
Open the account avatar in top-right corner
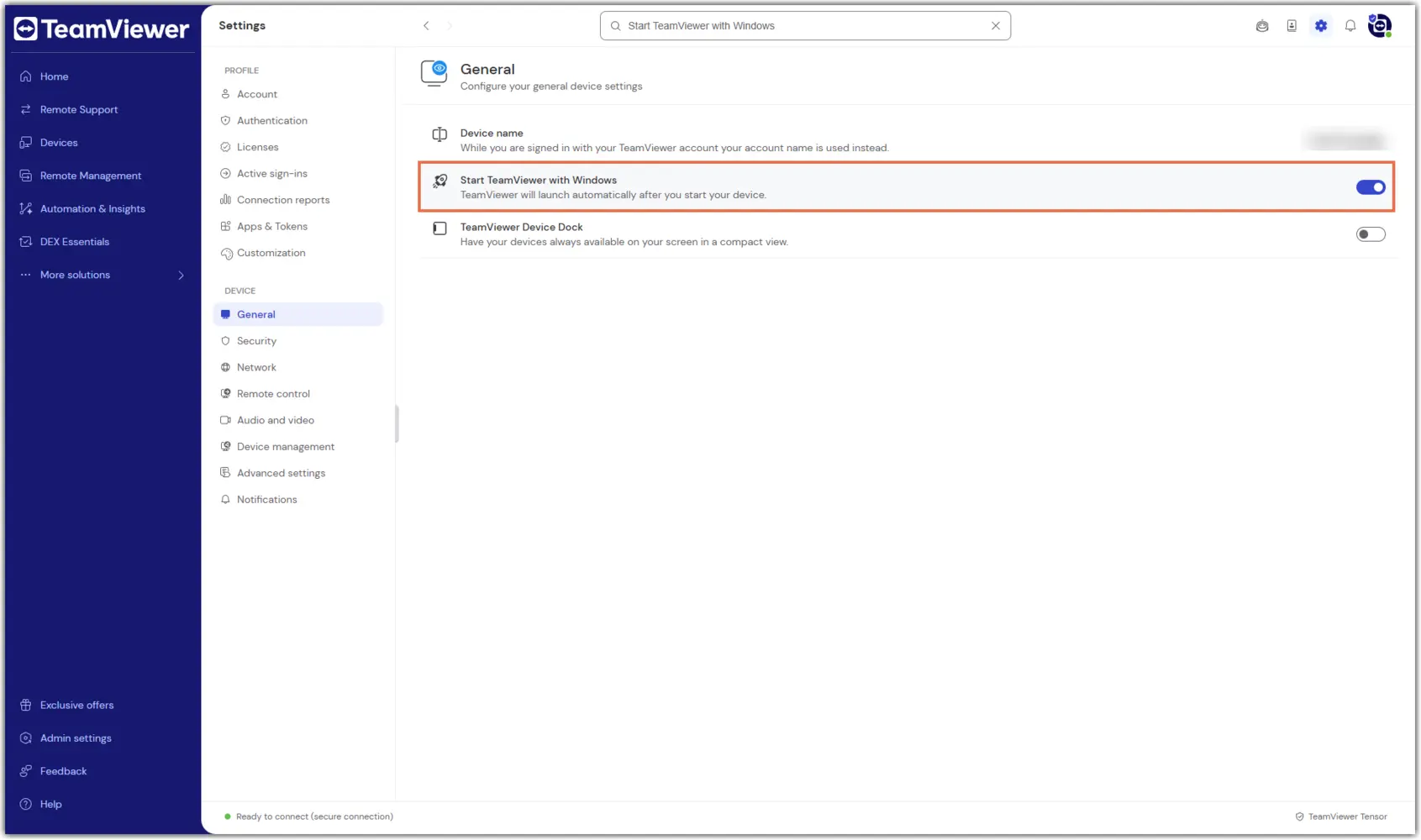pyautogui.click(x=1379, y=26)
